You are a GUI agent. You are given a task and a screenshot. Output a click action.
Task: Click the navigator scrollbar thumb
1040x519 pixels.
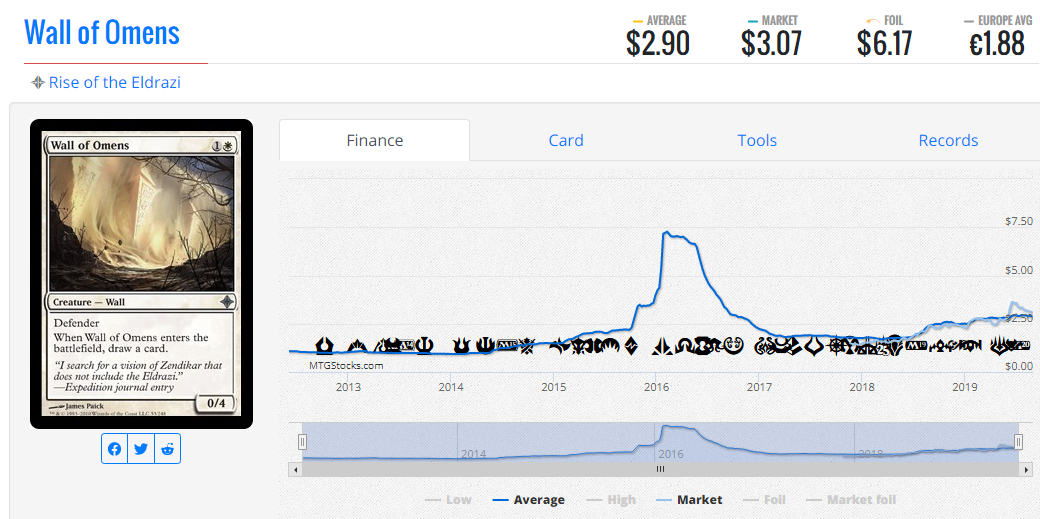(660, 469)
